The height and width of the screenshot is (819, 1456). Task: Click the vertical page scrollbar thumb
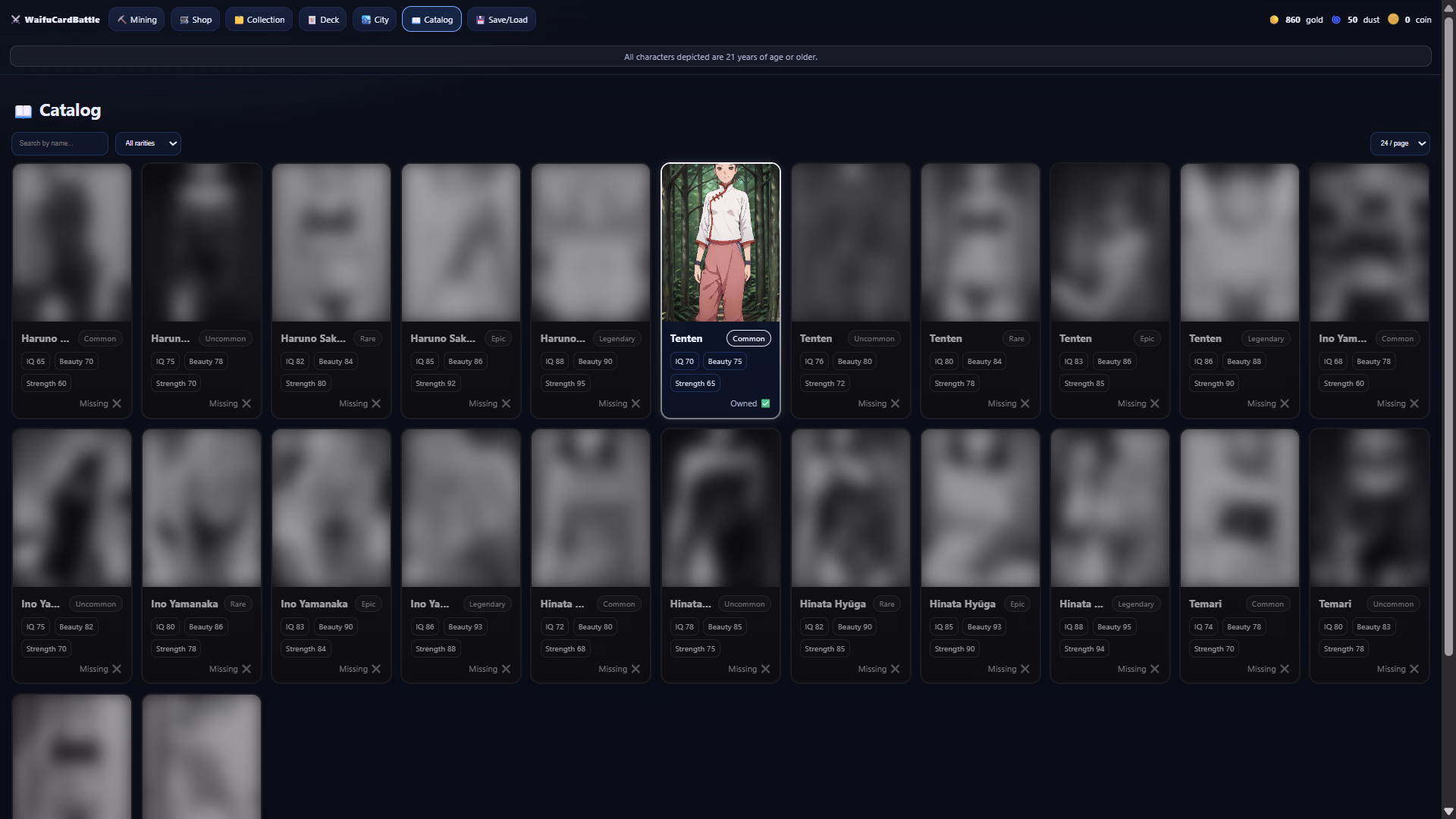tap(1448, 334)
